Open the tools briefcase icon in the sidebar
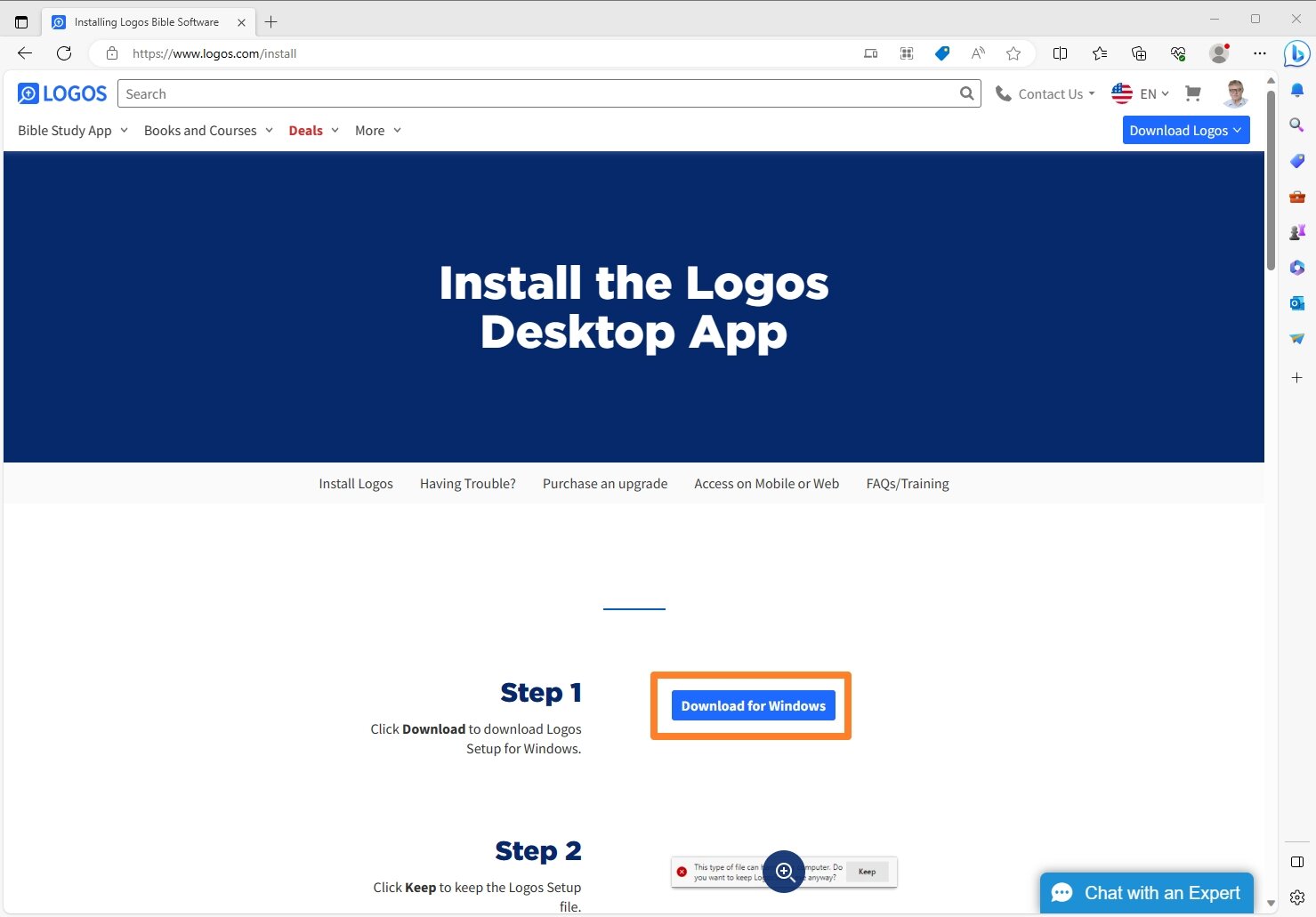This screenshot has width=1316, height=917. click(1296, 197)
